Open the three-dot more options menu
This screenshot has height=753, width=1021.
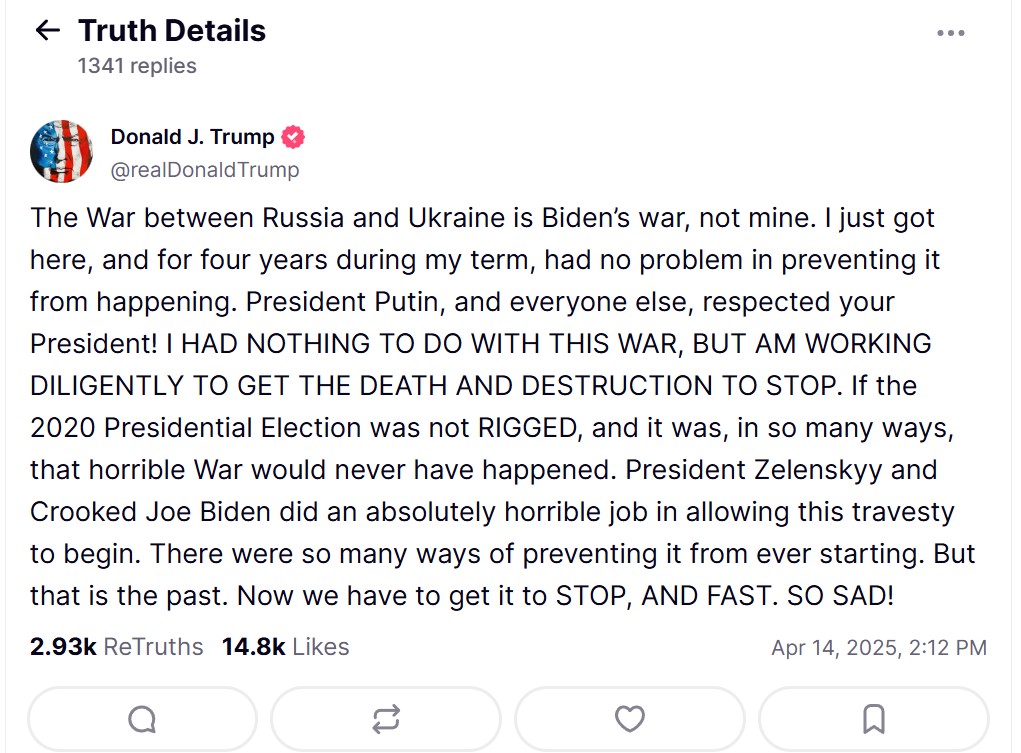[951, 33]
